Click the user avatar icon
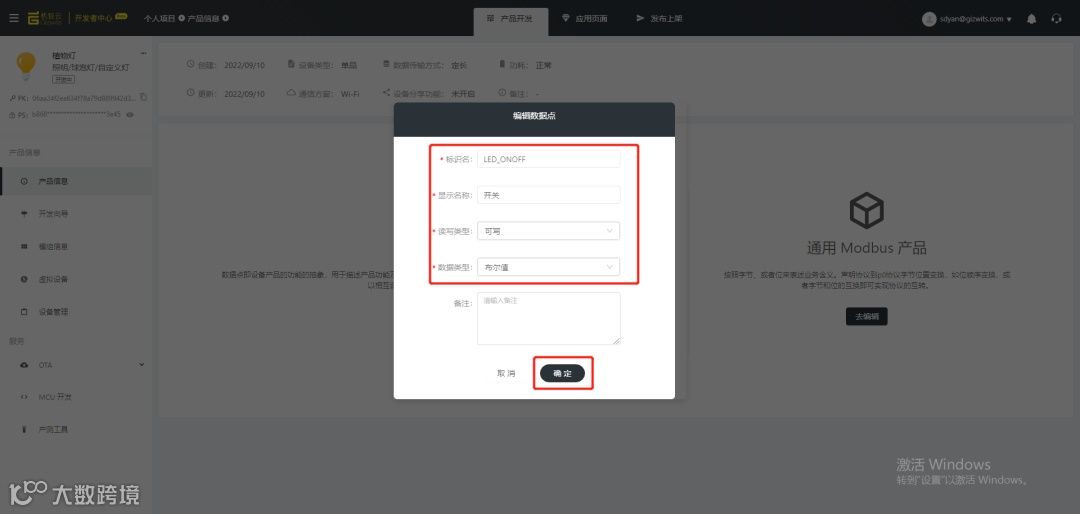The image size is (1080, 514). (x=929, y=19)
